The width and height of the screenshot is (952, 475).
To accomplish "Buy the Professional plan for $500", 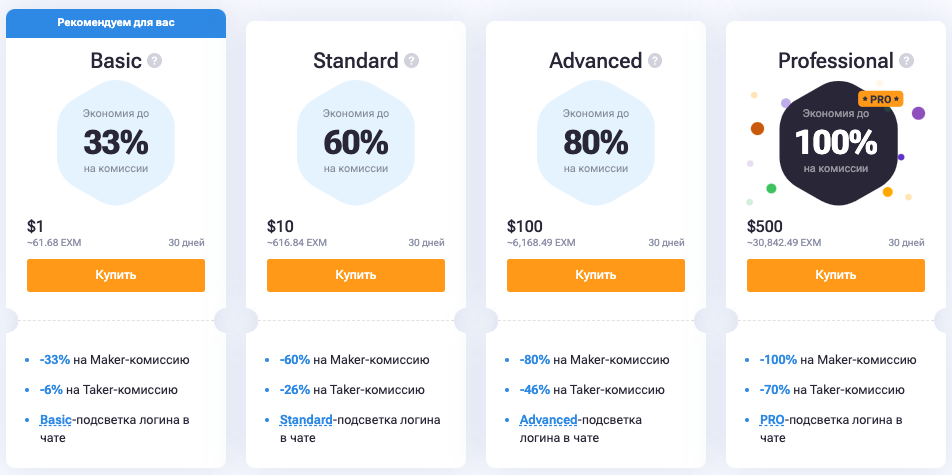I will 835,275.
